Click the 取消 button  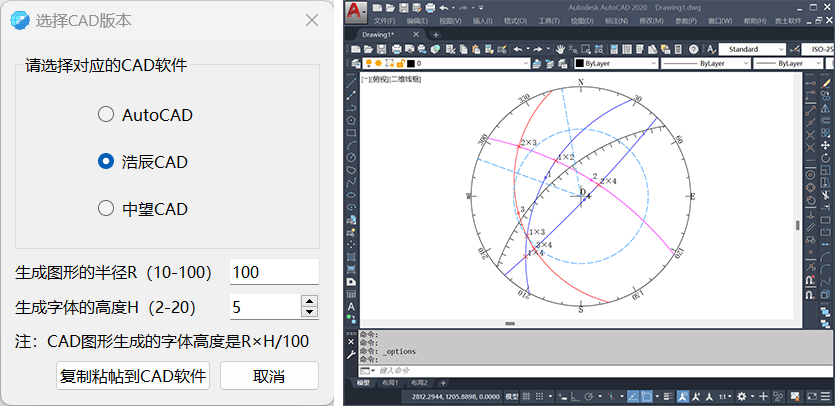click(x=269, y=376)
